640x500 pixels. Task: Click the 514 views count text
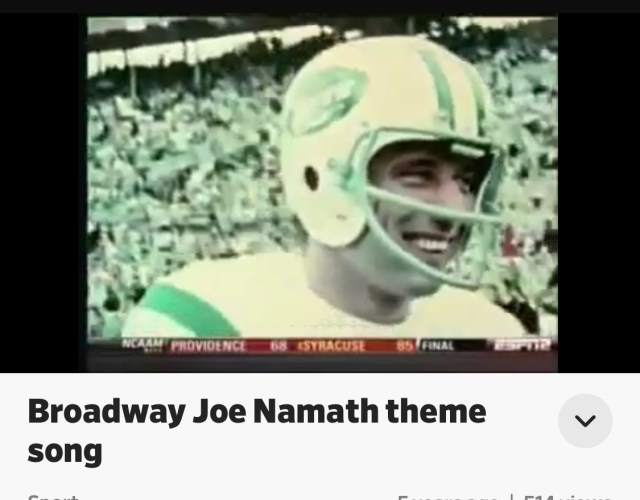(x=568, y=498)
